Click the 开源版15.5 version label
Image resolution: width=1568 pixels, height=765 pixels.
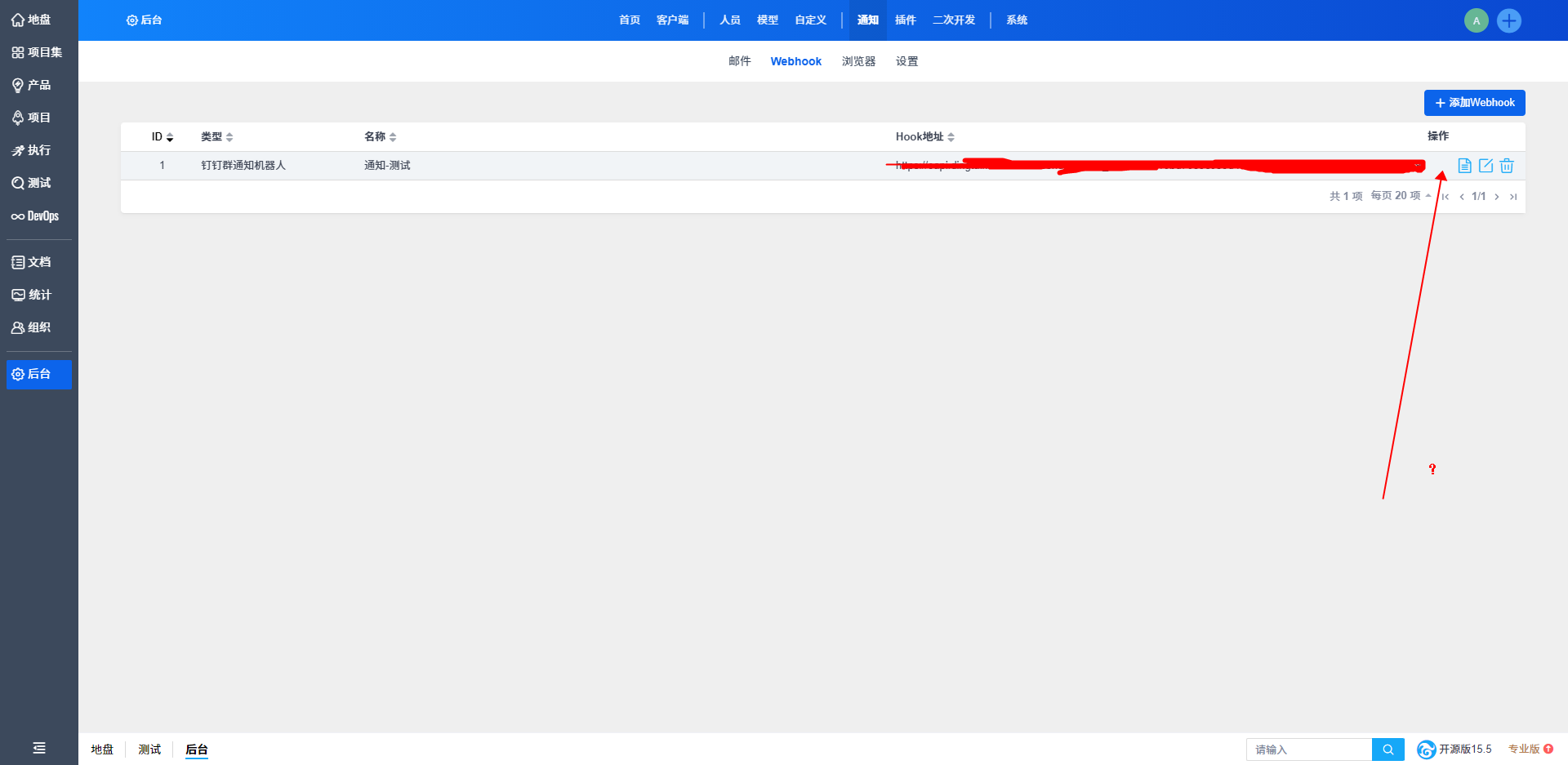click(1465, 749)
